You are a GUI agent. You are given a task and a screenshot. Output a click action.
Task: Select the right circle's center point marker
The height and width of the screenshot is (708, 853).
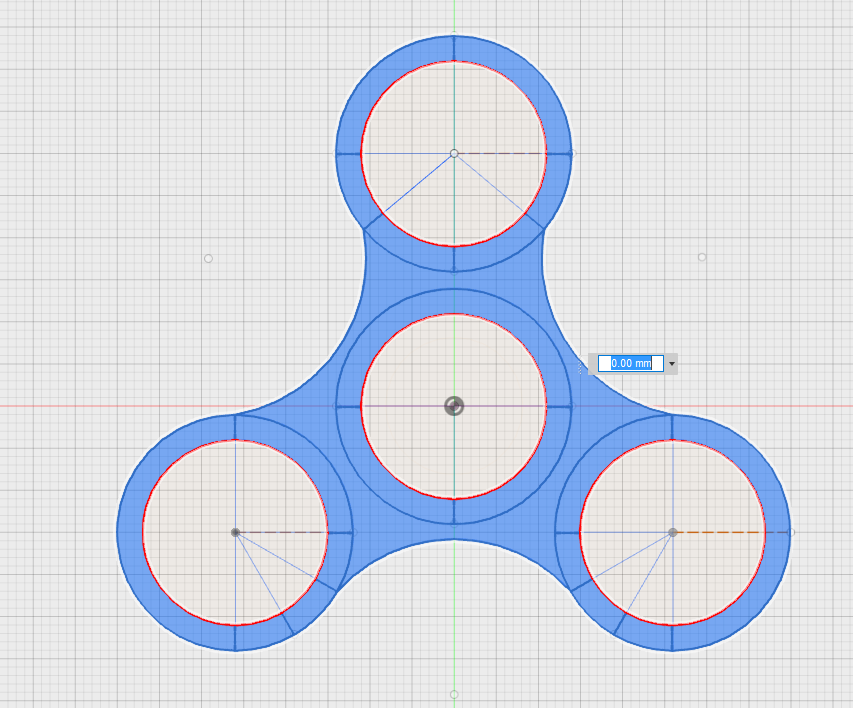coord(672,532)
